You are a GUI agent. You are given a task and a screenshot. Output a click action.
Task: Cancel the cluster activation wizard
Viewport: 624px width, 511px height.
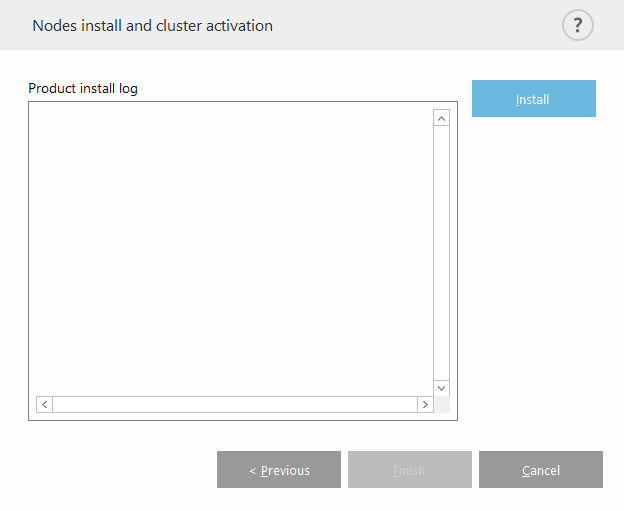click(x=540, y=470)
